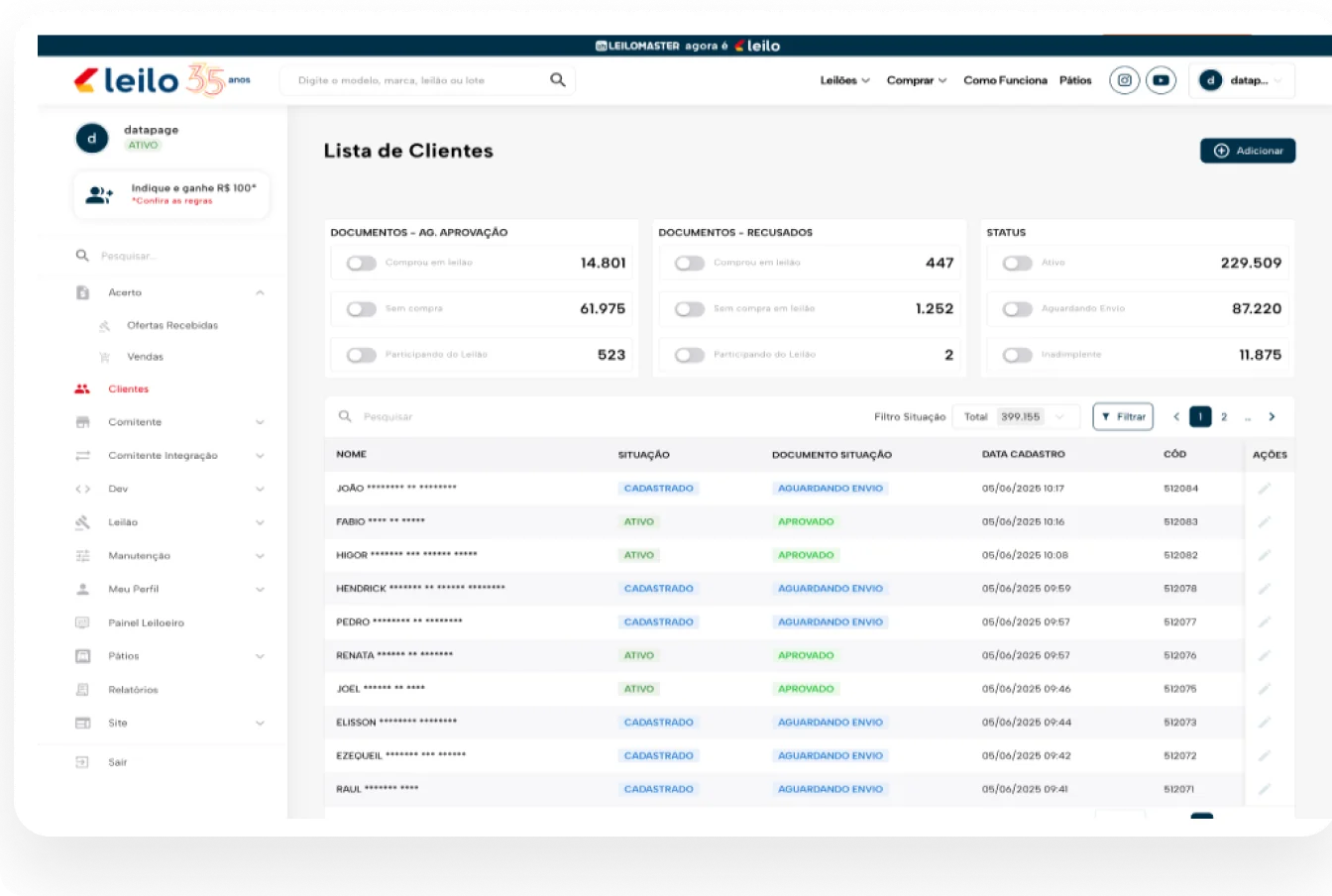Open Relatórios in the sidebar

133,690
